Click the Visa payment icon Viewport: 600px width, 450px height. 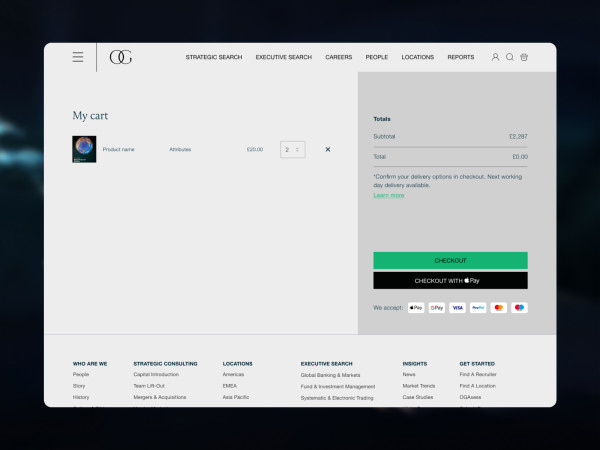point(457,307)
